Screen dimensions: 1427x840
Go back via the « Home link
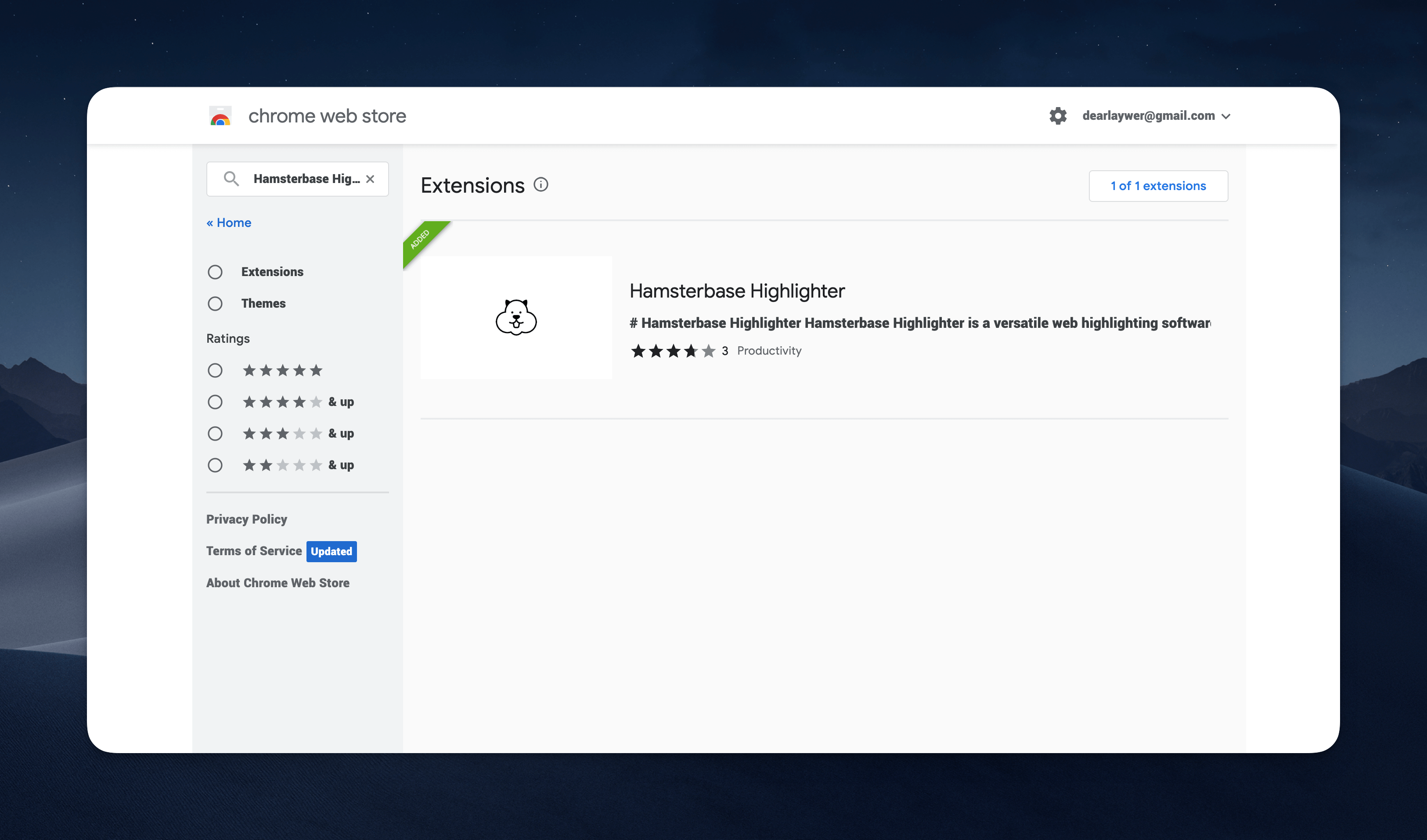(x=229, y=223)
